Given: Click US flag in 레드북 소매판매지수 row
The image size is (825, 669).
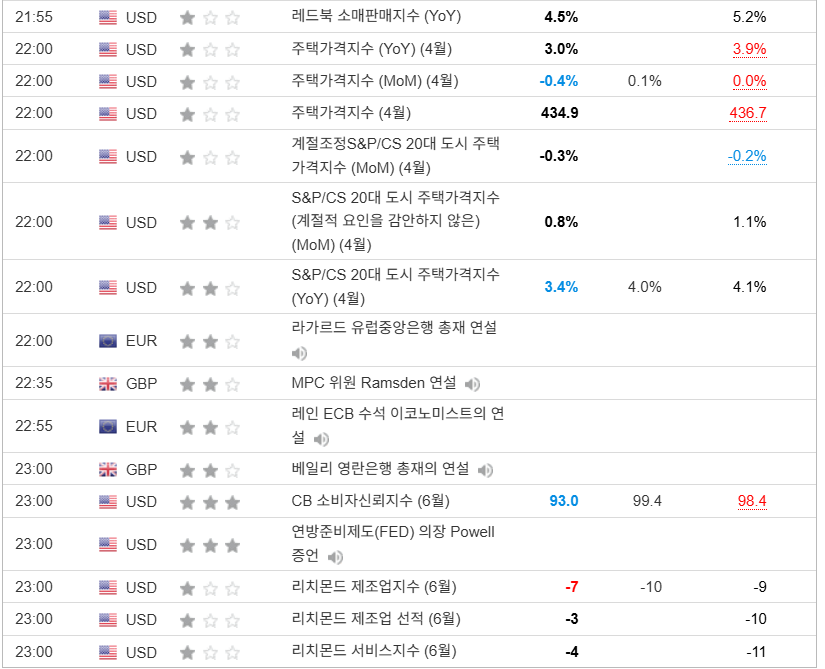Looking at the screenshot, I should click(108, 17).
